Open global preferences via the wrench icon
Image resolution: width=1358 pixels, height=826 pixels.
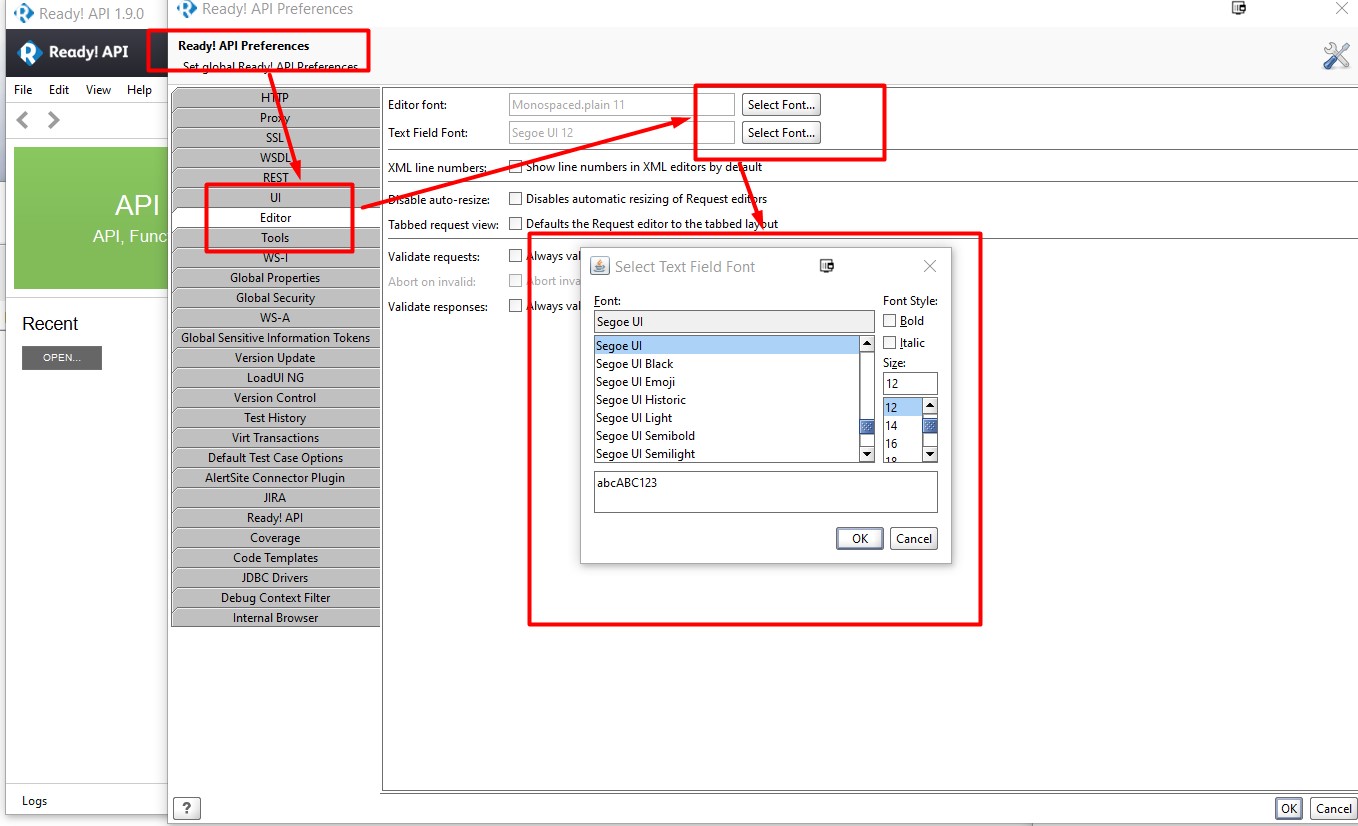tap(1335, 56)
